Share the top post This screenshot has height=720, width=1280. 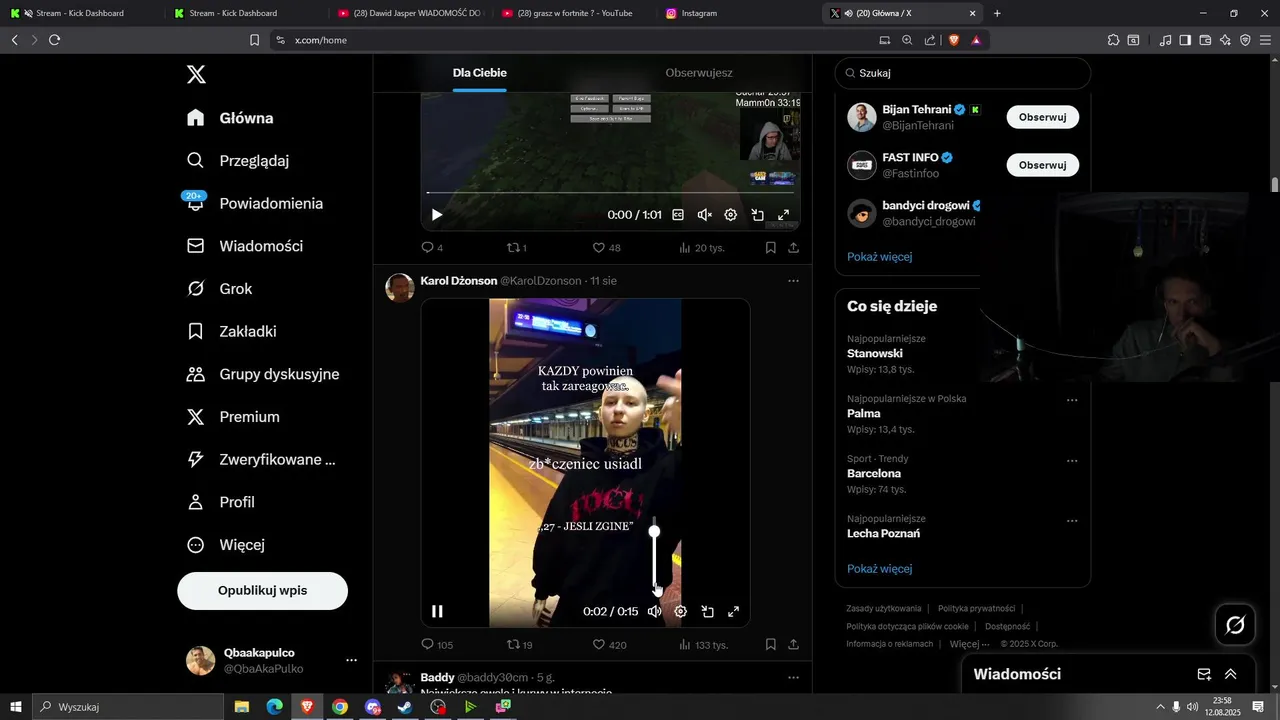pyautogui.click(x=793, y=248)
